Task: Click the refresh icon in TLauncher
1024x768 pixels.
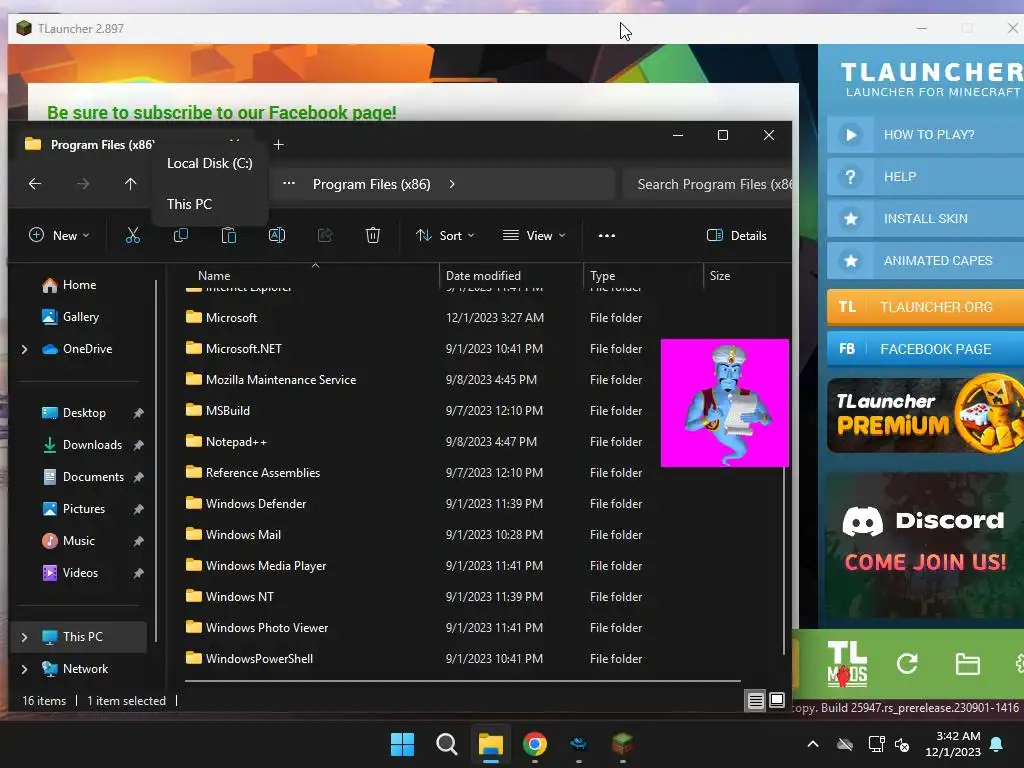Action: point(907,664)
